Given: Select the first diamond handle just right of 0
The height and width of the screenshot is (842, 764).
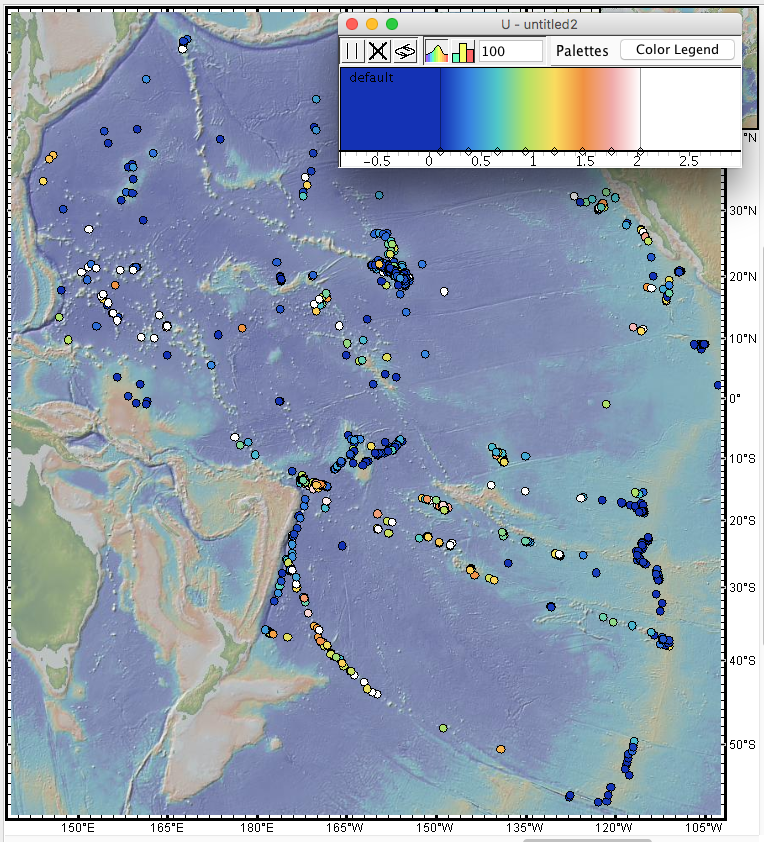Looking at the screenshot, I should 440,152.
